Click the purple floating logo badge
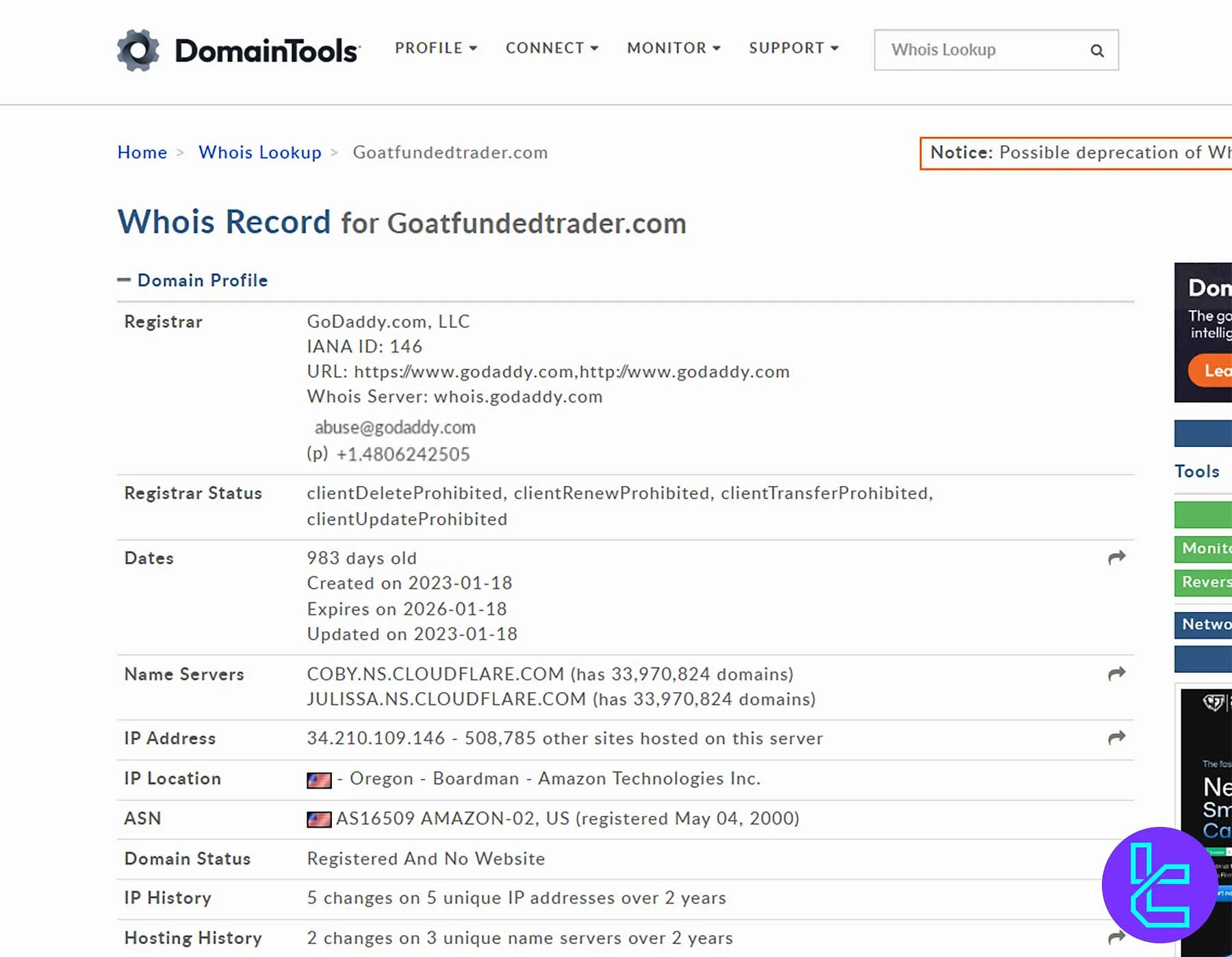1232x957 pixels. [1159, 885]
